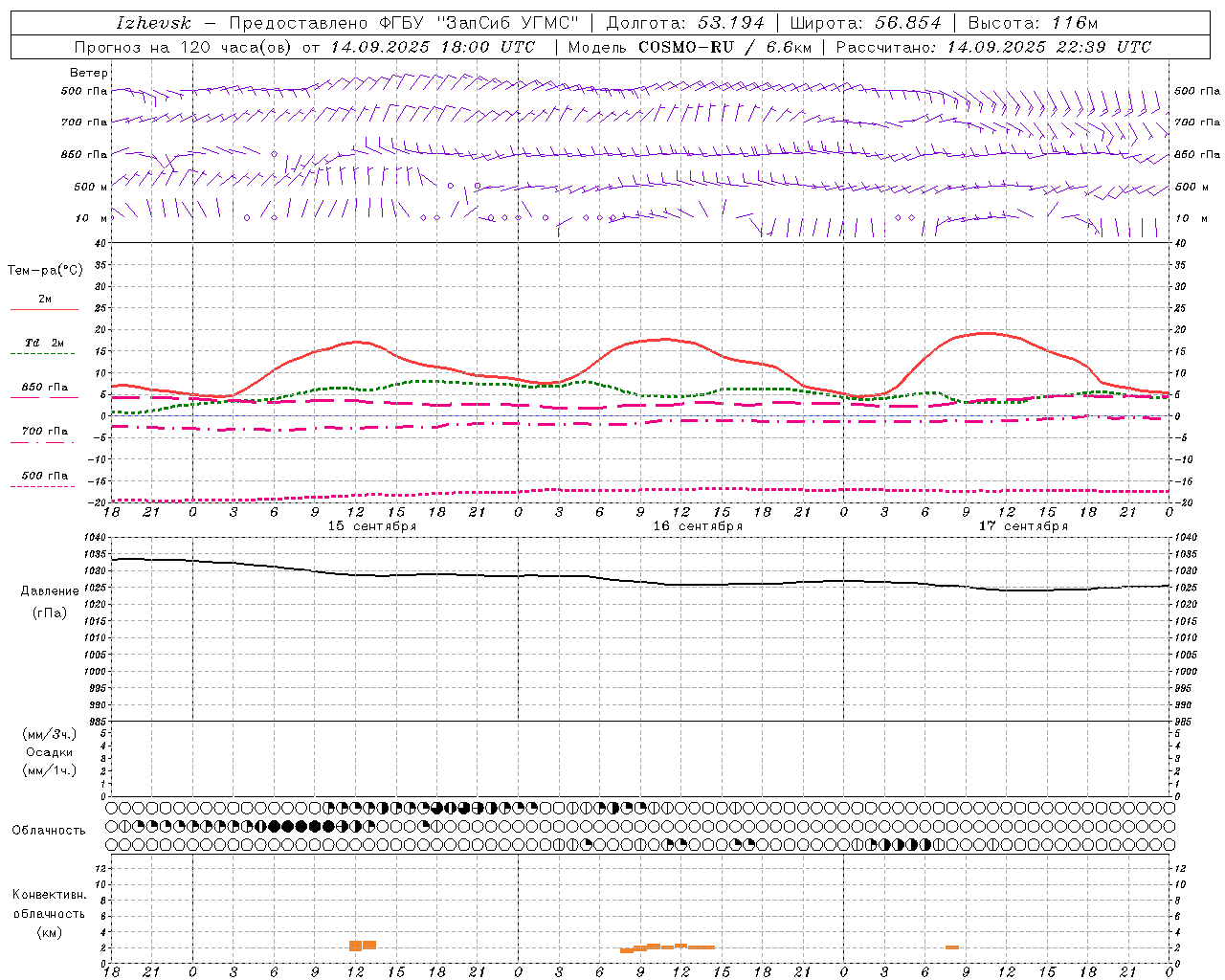
Task: Select the 'Прогноз на 120 часа(ов)' forecast header
Action: pyautogui.click(x=184, y=47)
